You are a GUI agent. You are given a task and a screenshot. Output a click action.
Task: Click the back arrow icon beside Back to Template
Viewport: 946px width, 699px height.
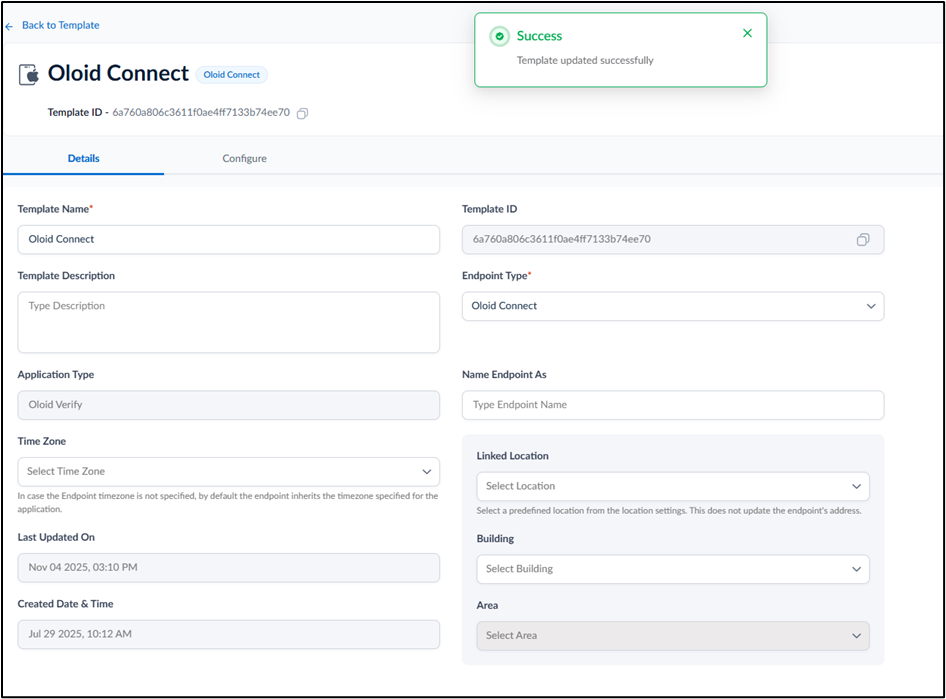[9, 26]
